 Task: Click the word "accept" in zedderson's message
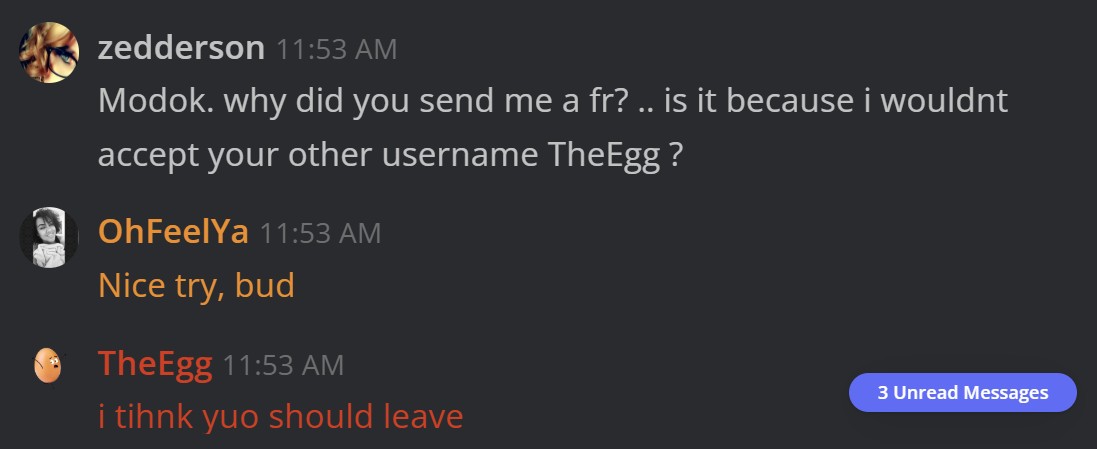click(148, 157)
